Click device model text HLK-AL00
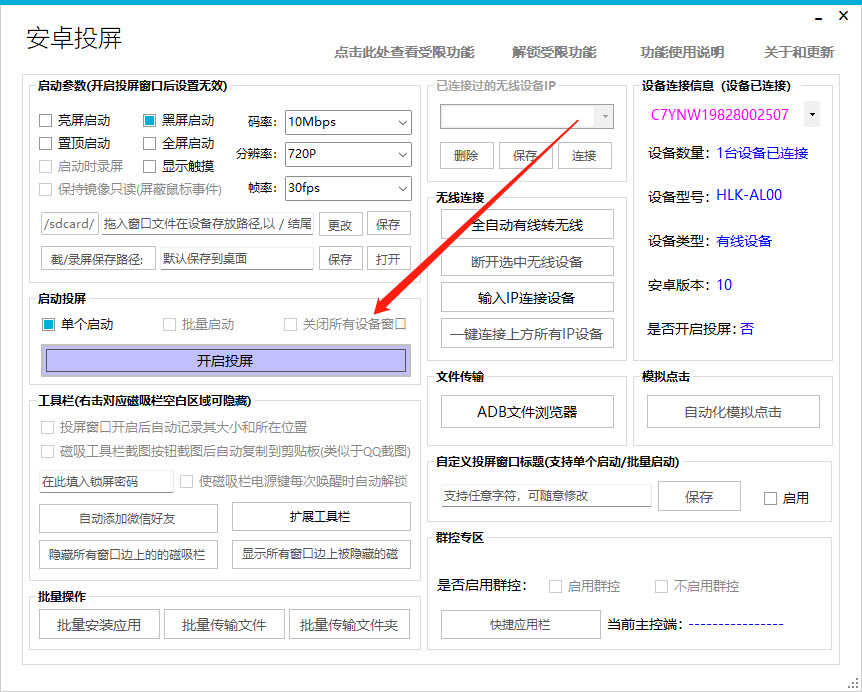The height and width of the screenshot is (692, 862). [749, 195]
